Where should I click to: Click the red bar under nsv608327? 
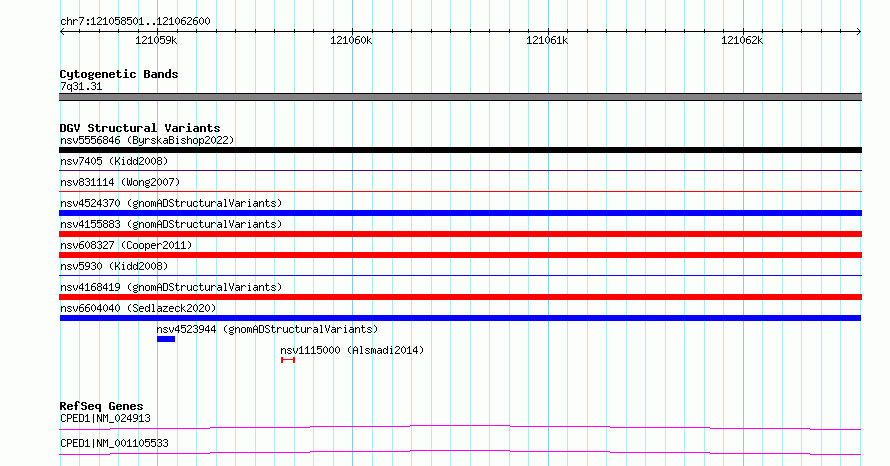(x=460, y=255)
